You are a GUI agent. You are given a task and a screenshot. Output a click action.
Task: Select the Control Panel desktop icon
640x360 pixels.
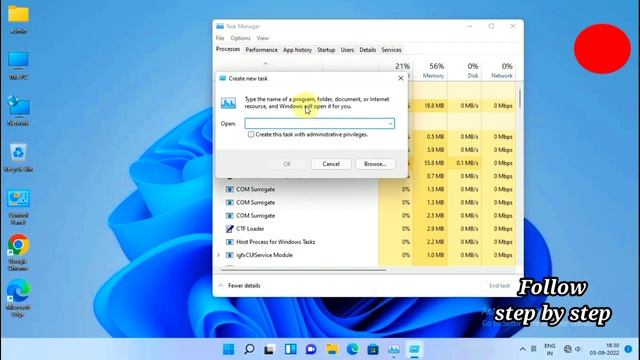18,207
